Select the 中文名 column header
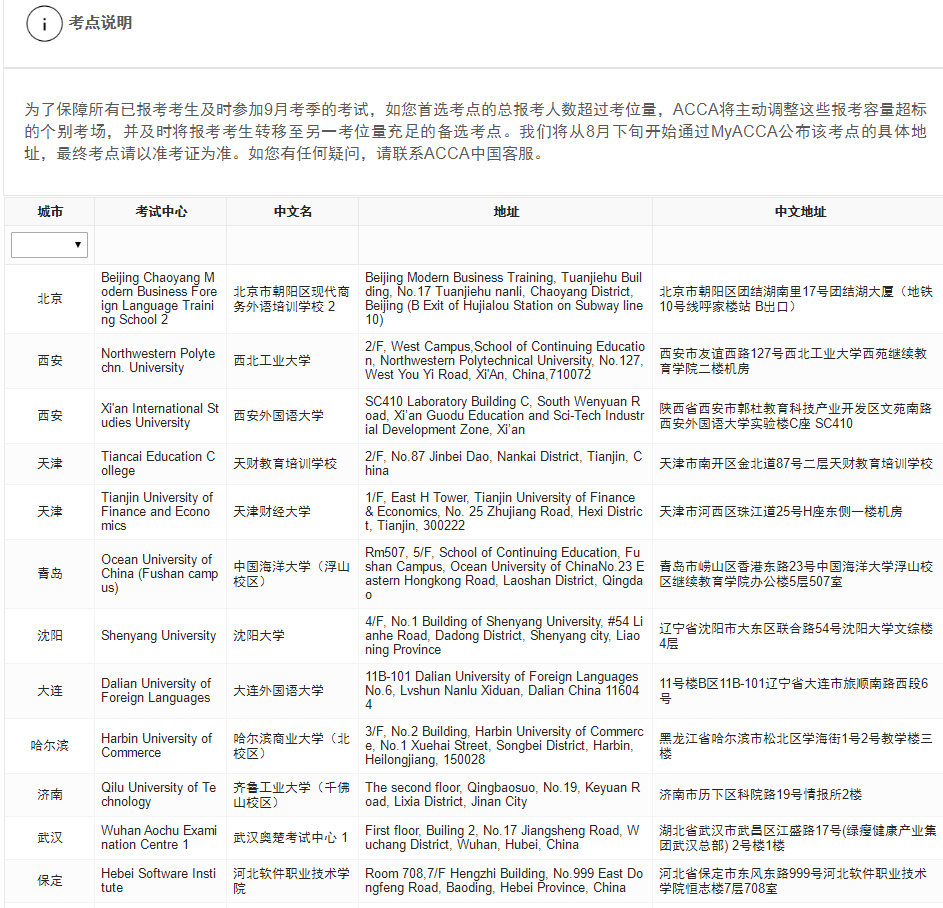943x908 pixels. [x=293, y=212]
